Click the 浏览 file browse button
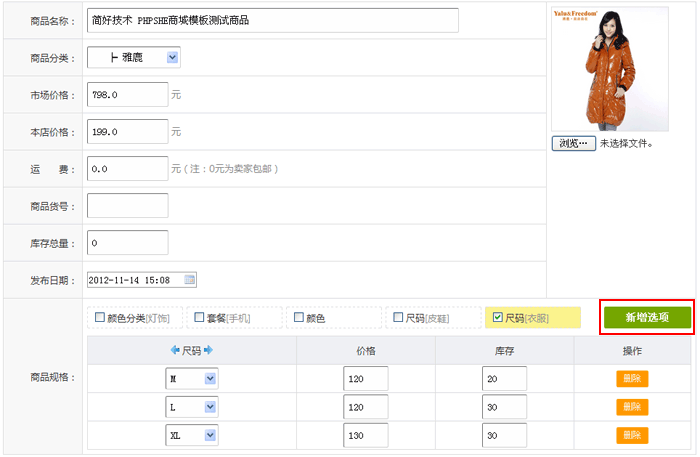700x457 pixels. pos(573,143)
